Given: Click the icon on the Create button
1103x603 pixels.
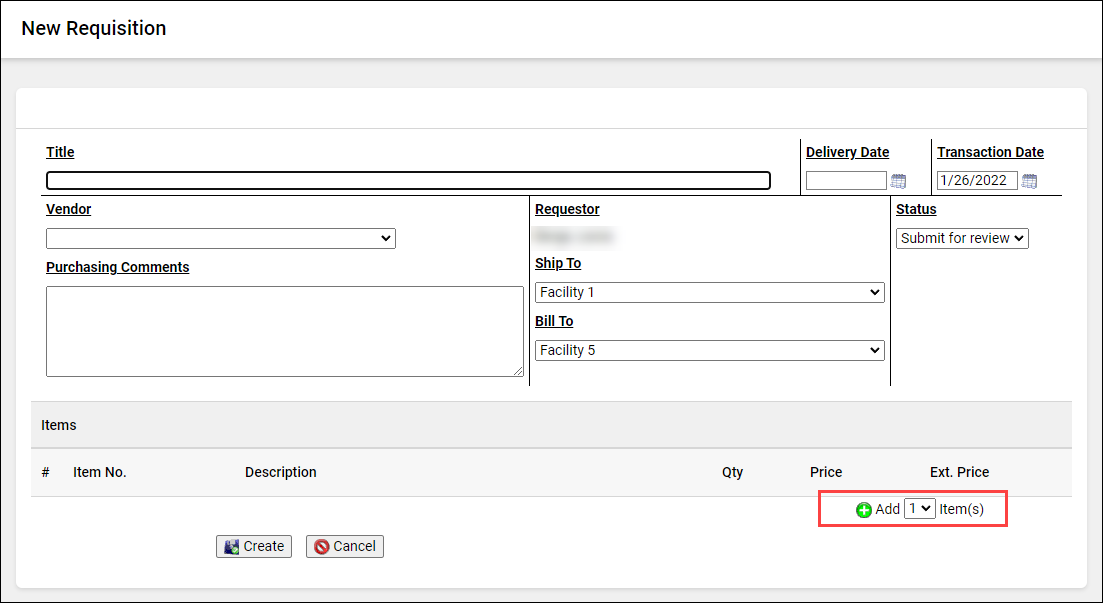Looking at the screenshot, I should click(x=232, y=546).
